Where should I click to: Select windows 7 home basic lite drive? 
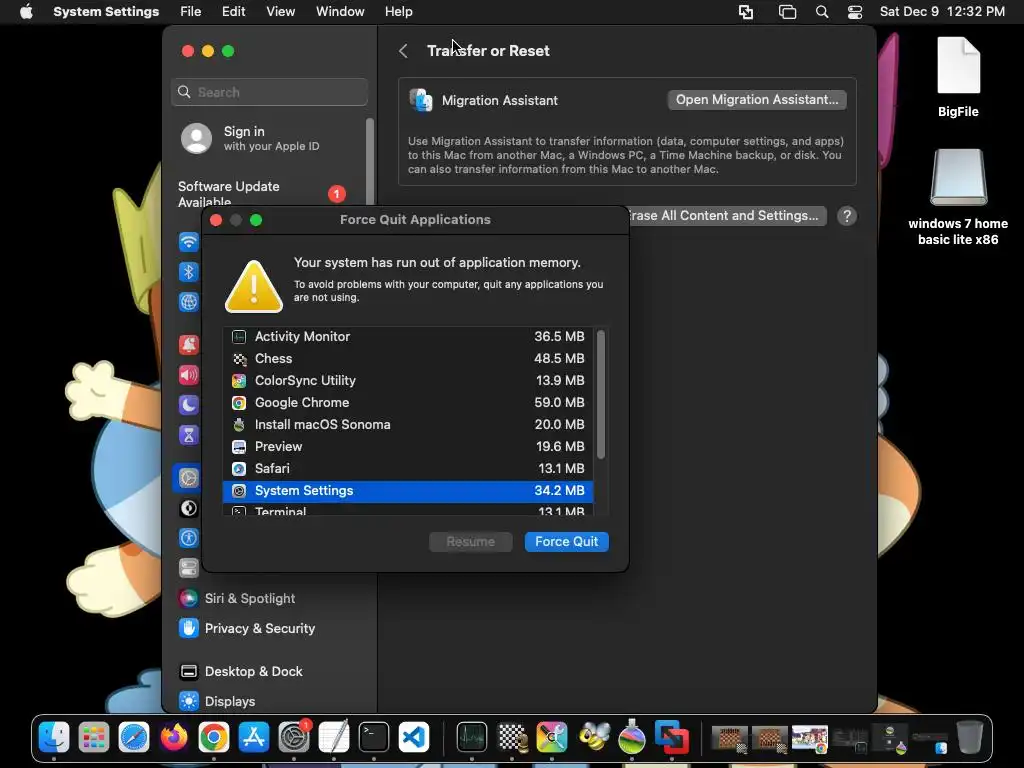click(958, 197)
